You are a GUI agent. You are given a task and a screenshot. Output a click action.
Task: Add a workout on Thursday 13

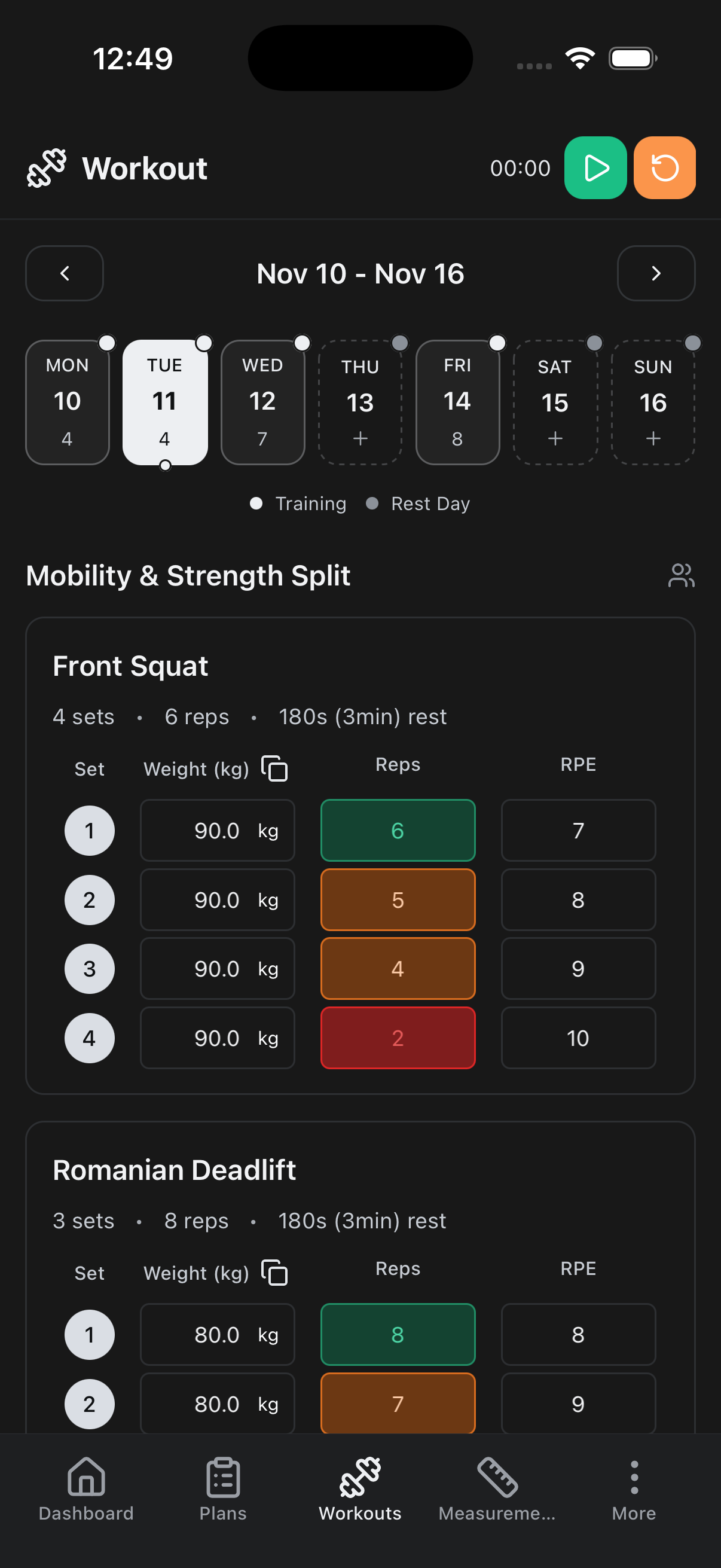(360, 438)
